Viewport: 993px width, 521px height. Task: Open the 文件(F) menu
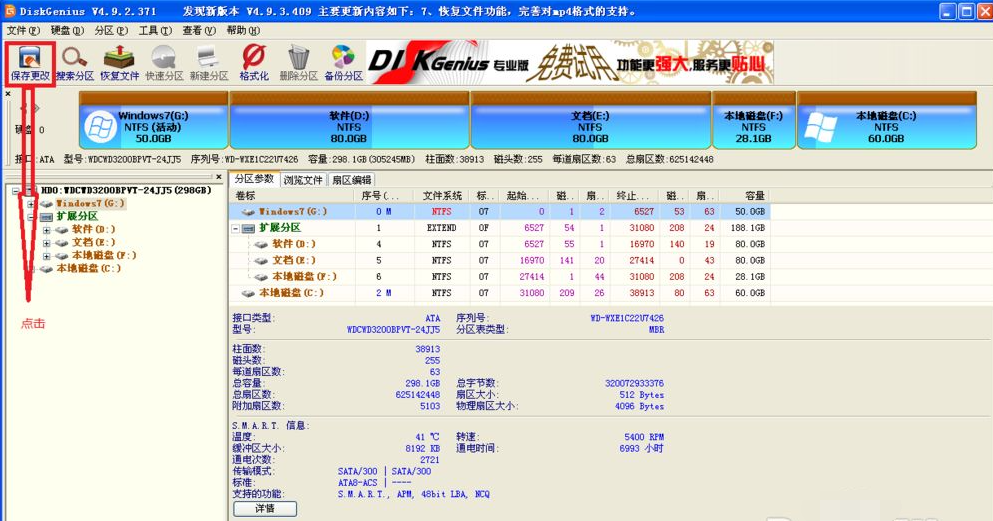pos(23,30)
